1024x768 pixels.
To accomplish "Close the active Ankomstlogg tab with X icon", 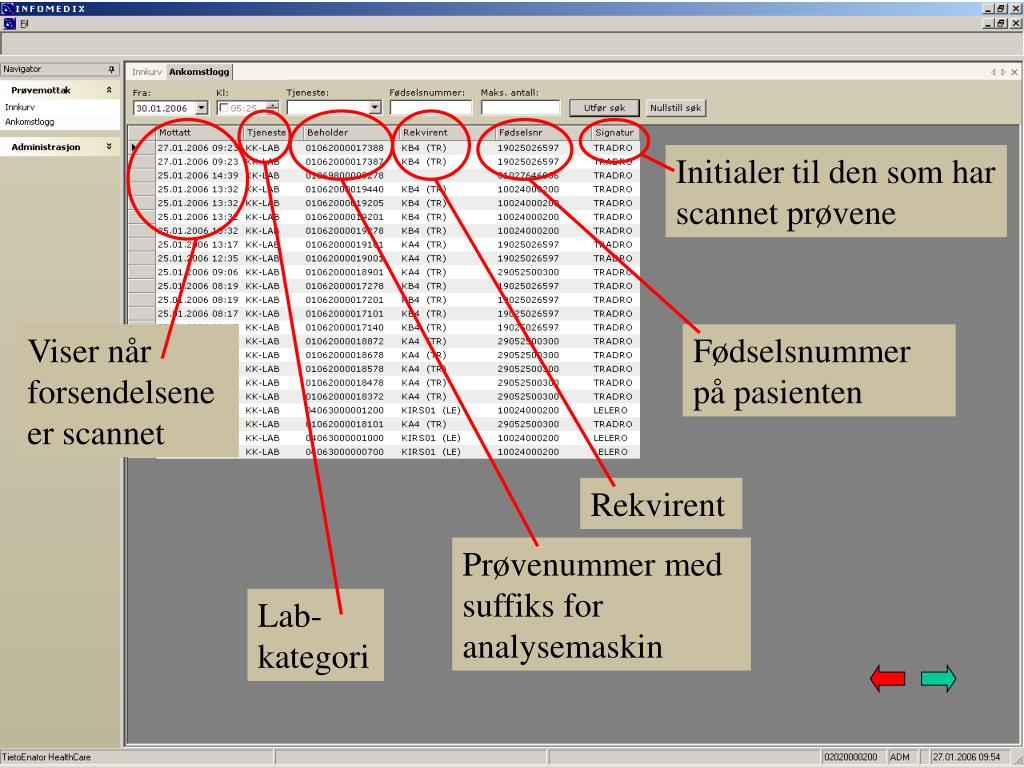I will coord(1014,72).
